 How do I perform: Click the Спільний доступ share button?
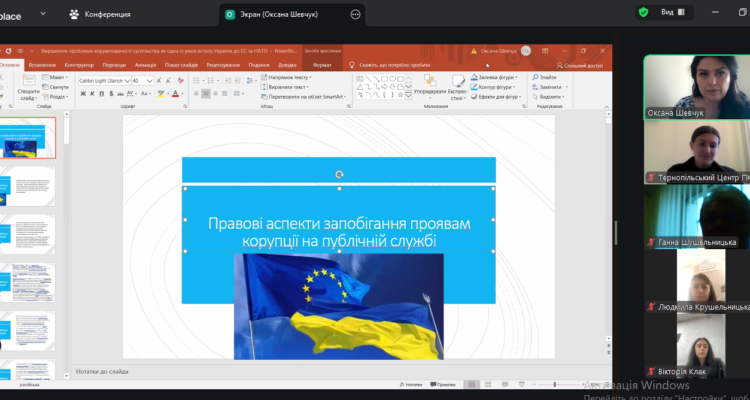click(x=582, y=64)
